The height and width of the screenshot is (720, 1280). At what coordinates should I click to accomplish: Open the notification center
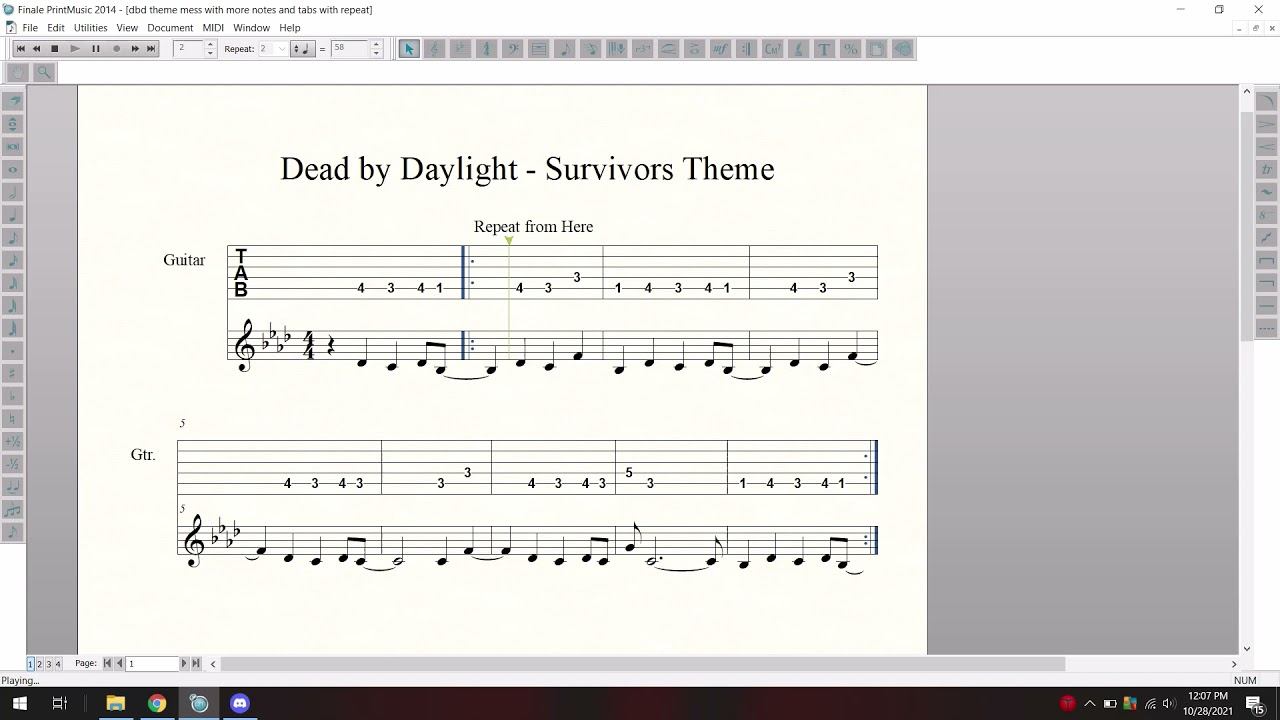pyautogui.click(x=1255, y=703)
